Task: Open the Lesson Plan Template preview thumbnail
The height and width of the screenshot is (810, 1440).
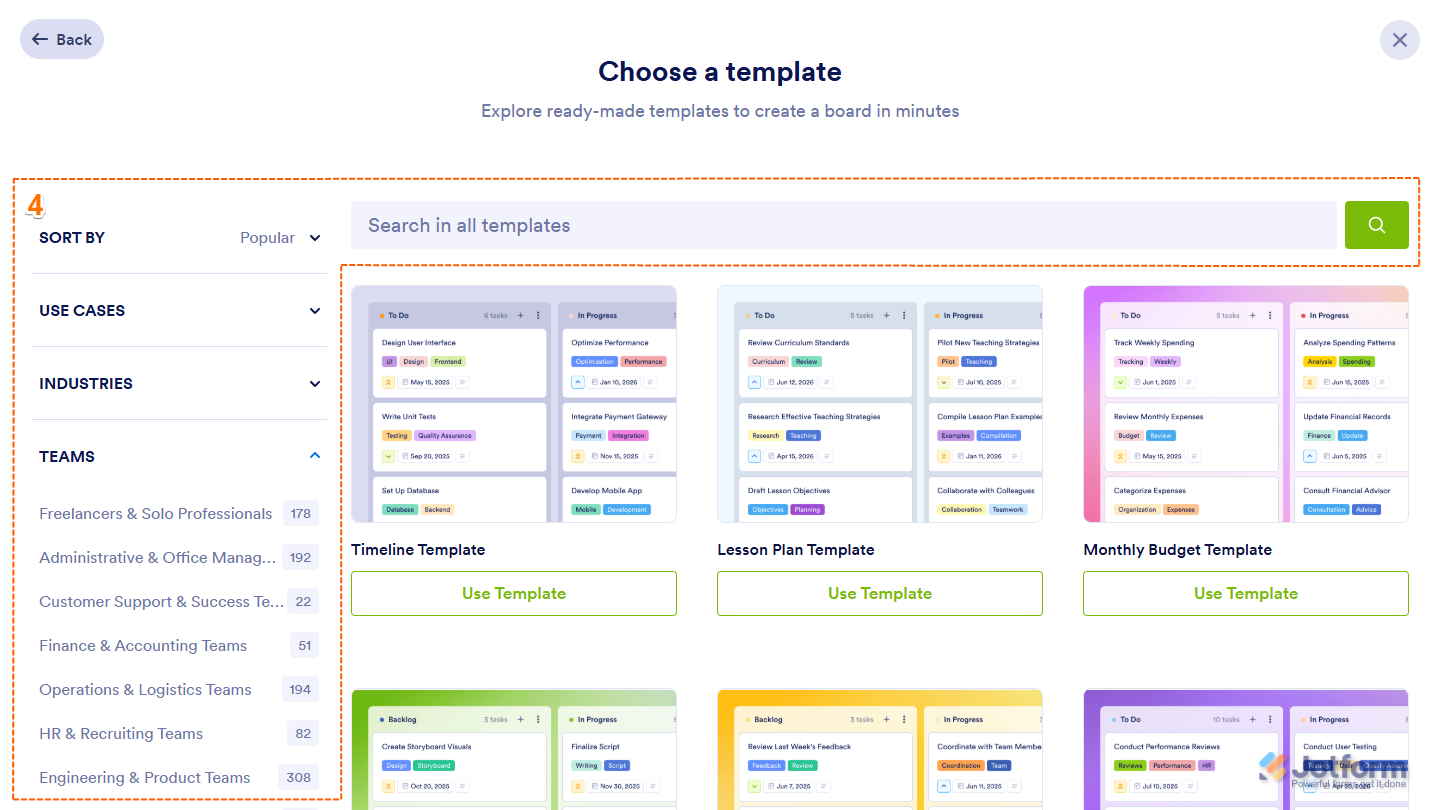Action: coord(880,404)
